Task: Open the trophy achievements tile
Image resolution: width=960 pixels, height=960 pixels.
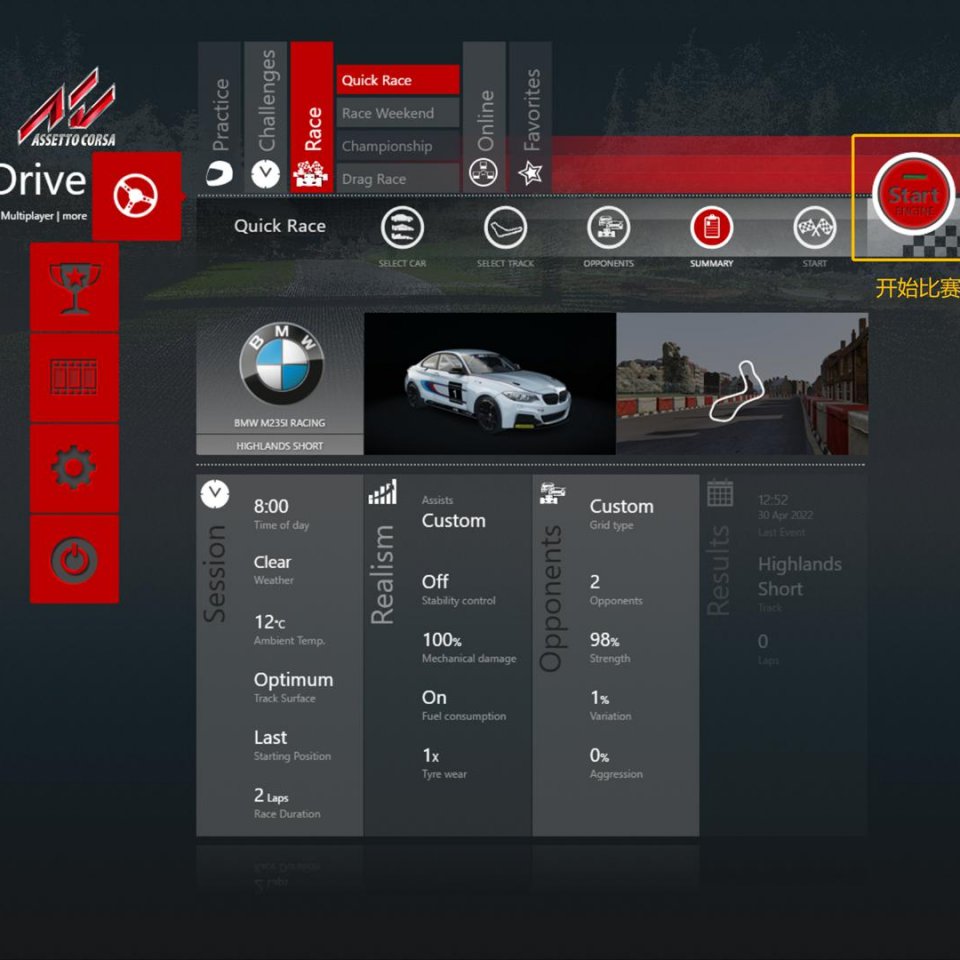Action: point(75,287)
